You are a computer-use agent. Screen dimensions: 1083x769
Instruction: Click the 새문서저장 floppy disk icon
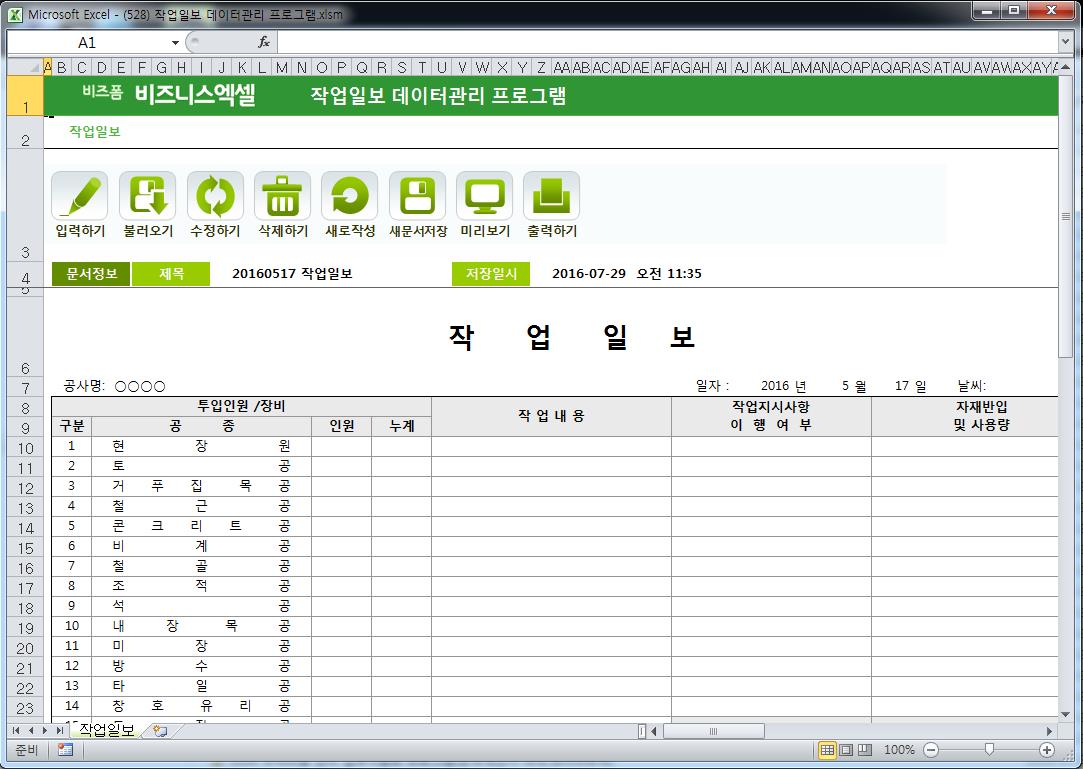[x=417, y=196]
